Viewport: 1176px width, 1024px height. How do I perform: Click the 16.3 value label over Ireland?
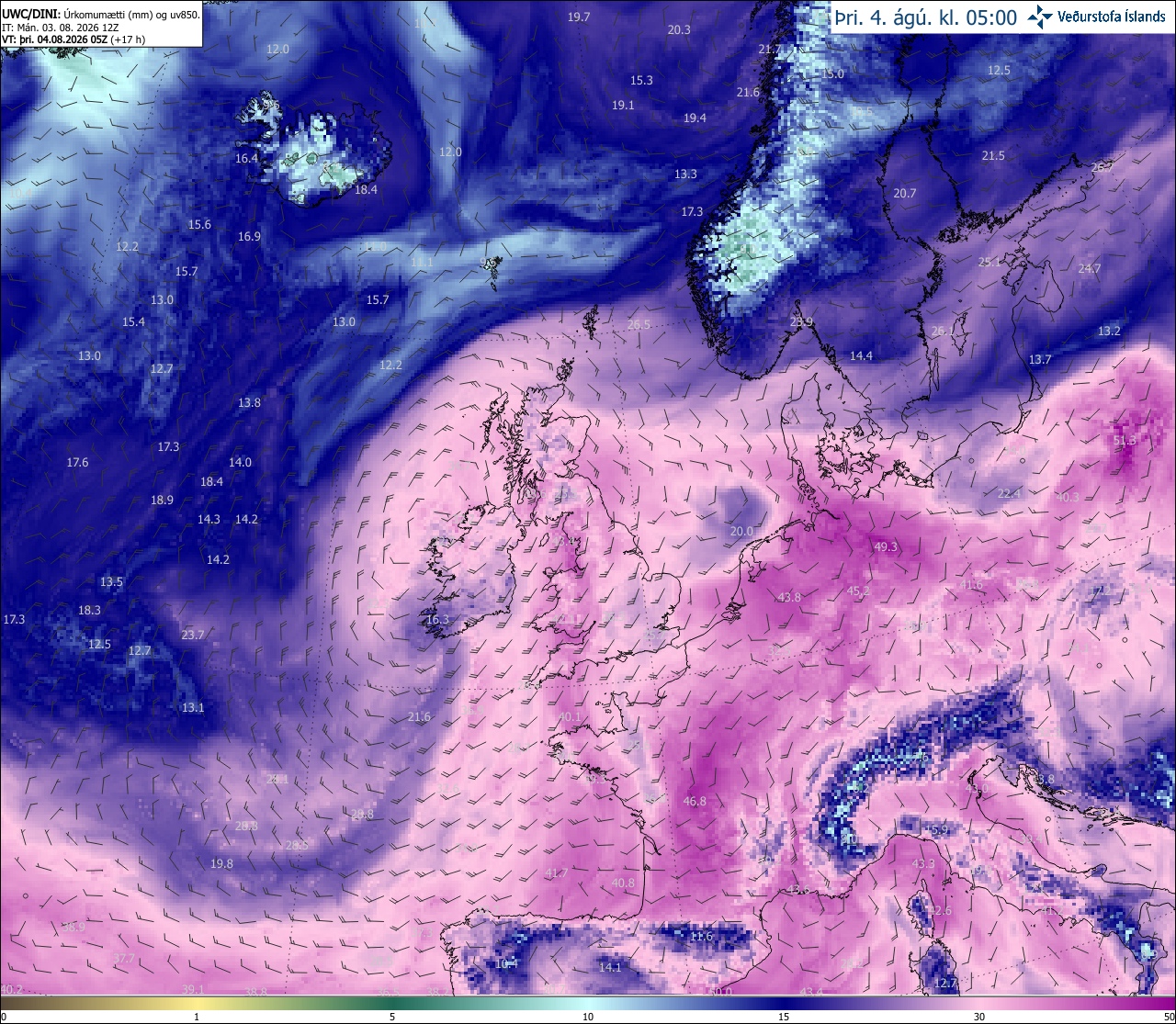point(437,620)
